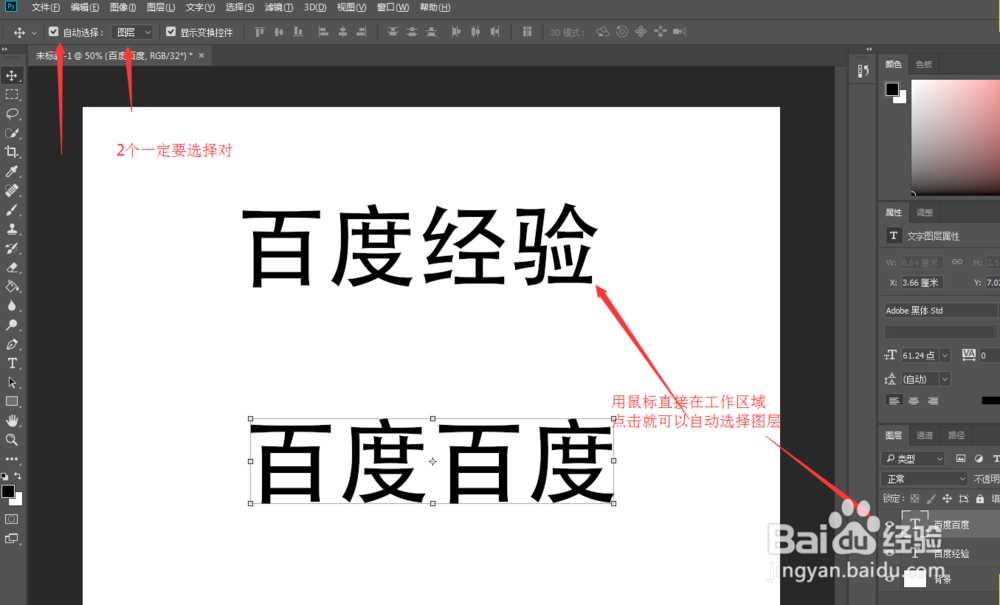Image resolution: width=1000 pixels, height=605 pixels.
Task: Open the 图像(I) menu
Action: [122, 8]
